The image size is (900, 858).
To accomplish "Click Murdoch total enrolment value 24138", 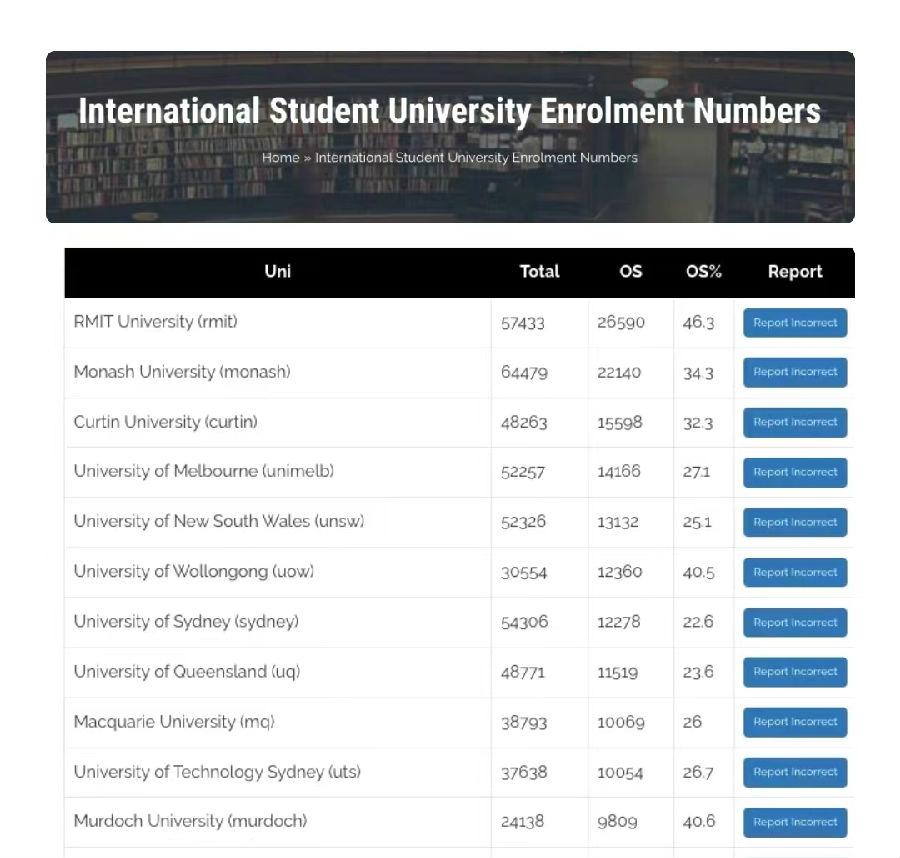I will click(522, 822).
